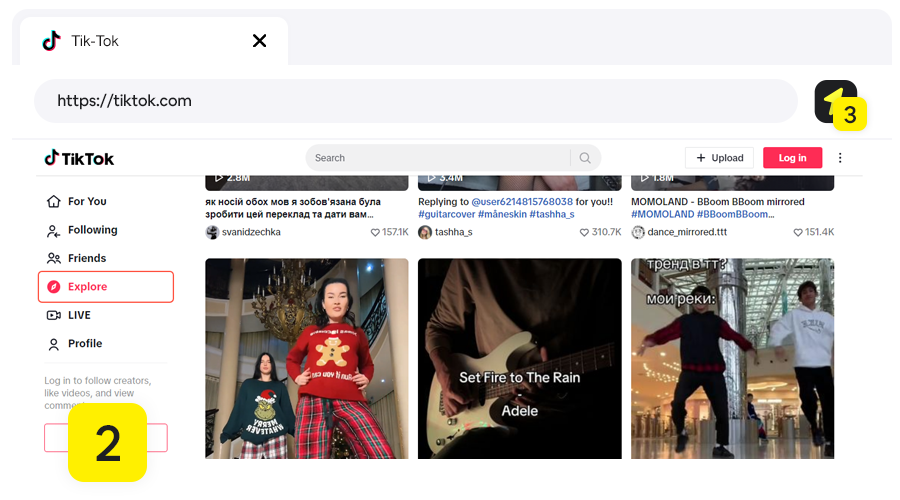Open the three-dot more options menu
Viewport: 900px width, 500px height.
click(x=840, y=158)
